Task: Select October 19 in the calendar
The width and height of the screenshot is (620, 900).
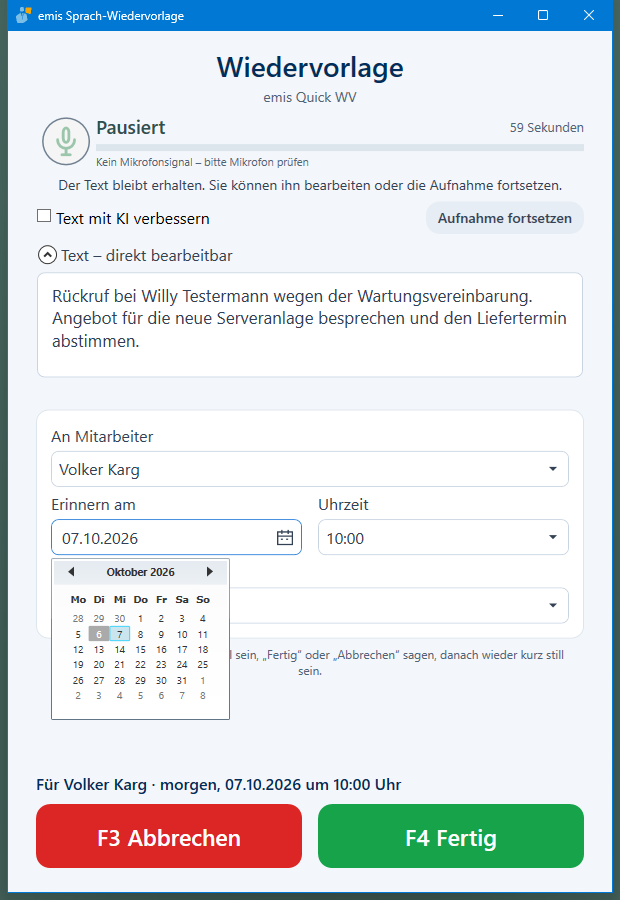Action: (78, 665)
